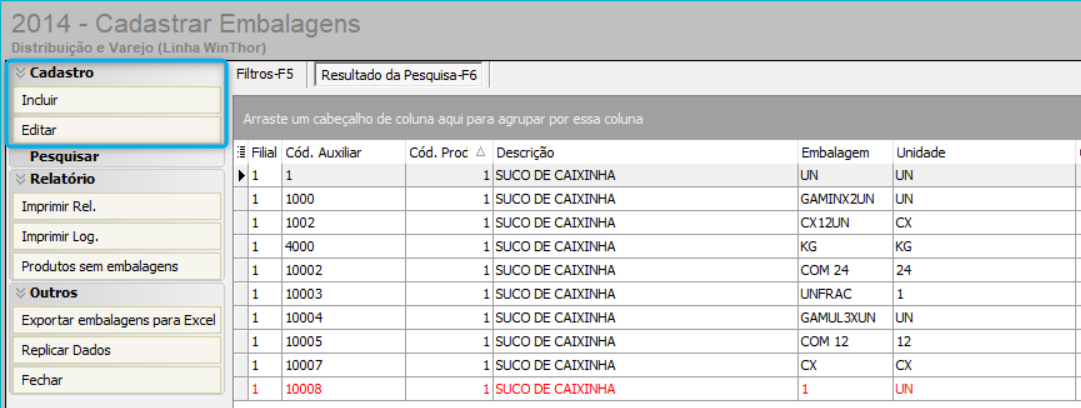
Task: Click the Editar button
Action: click(x=117, y=130)
